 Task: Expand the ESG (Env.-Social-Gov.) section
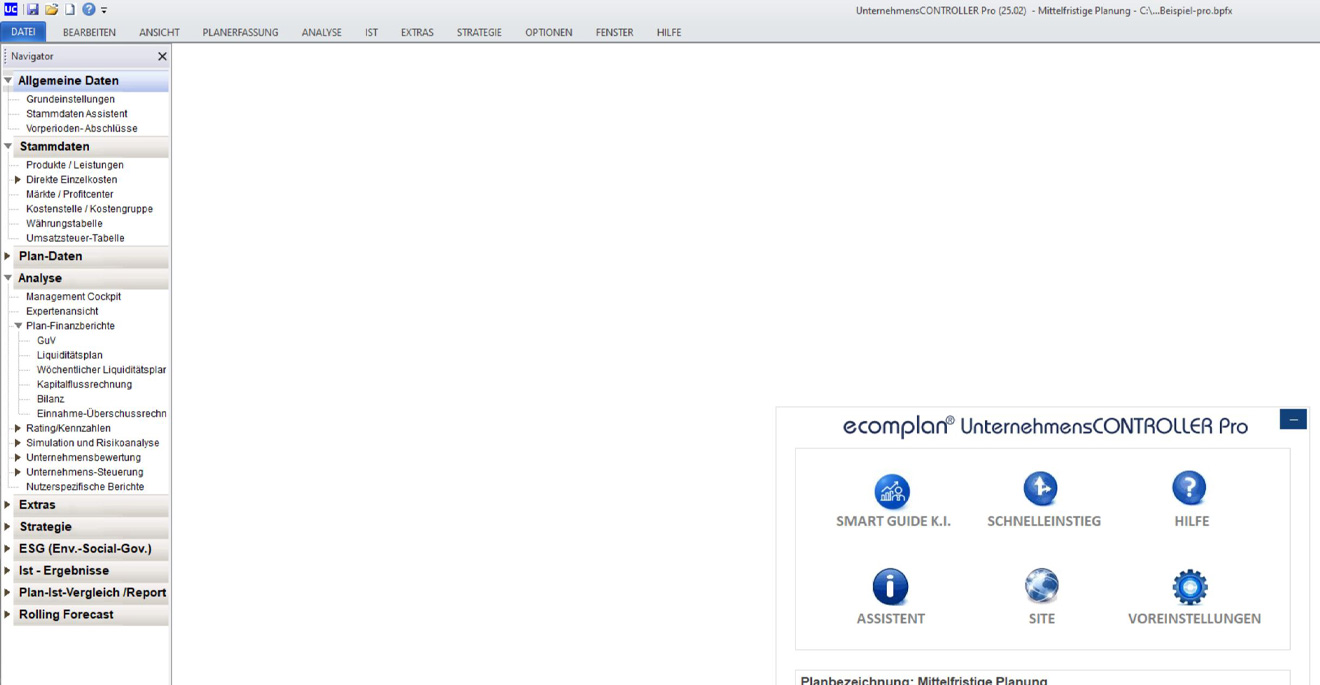coord(8,549)
